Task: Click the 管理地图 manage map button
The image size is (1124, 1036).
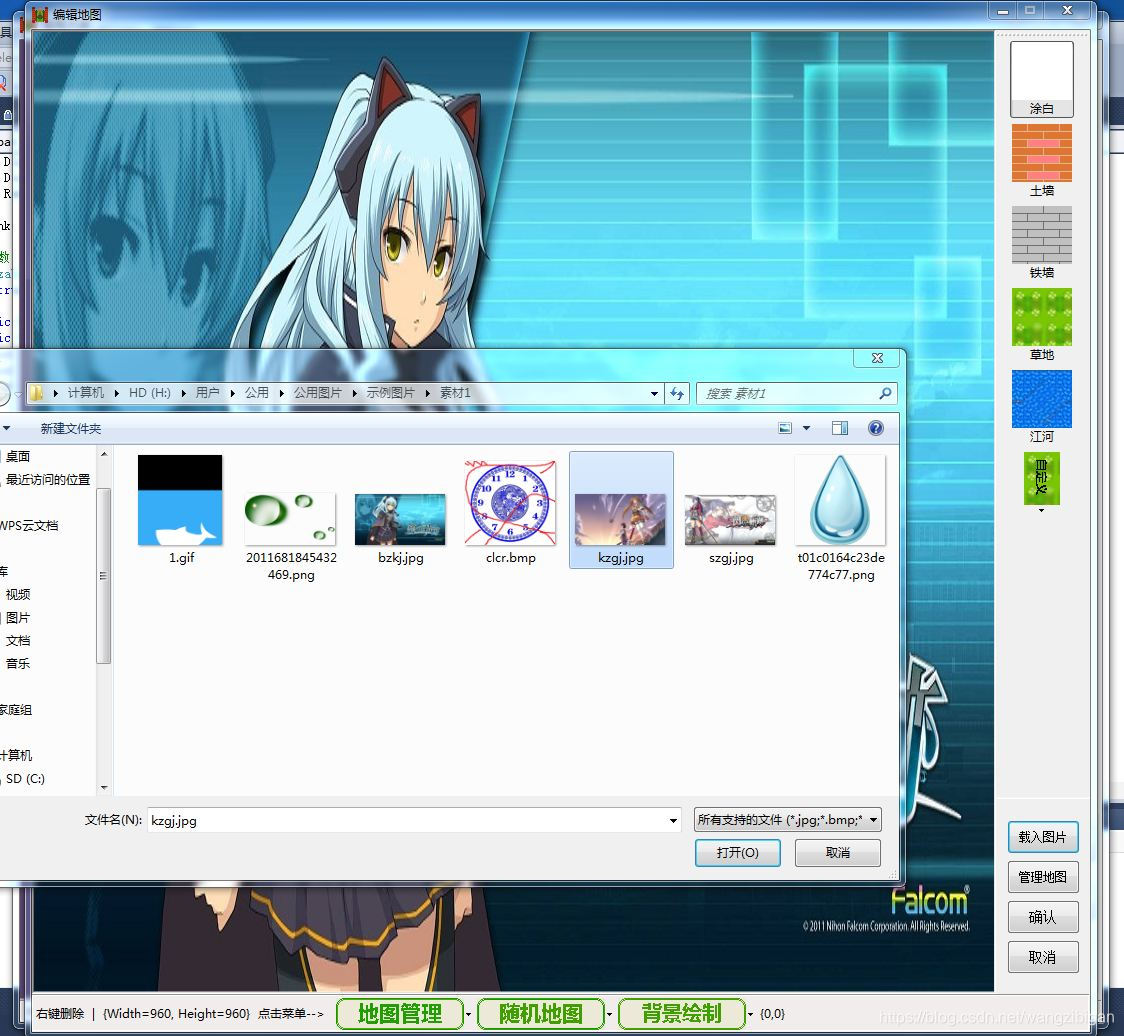Action: (x=1043, y=877)
